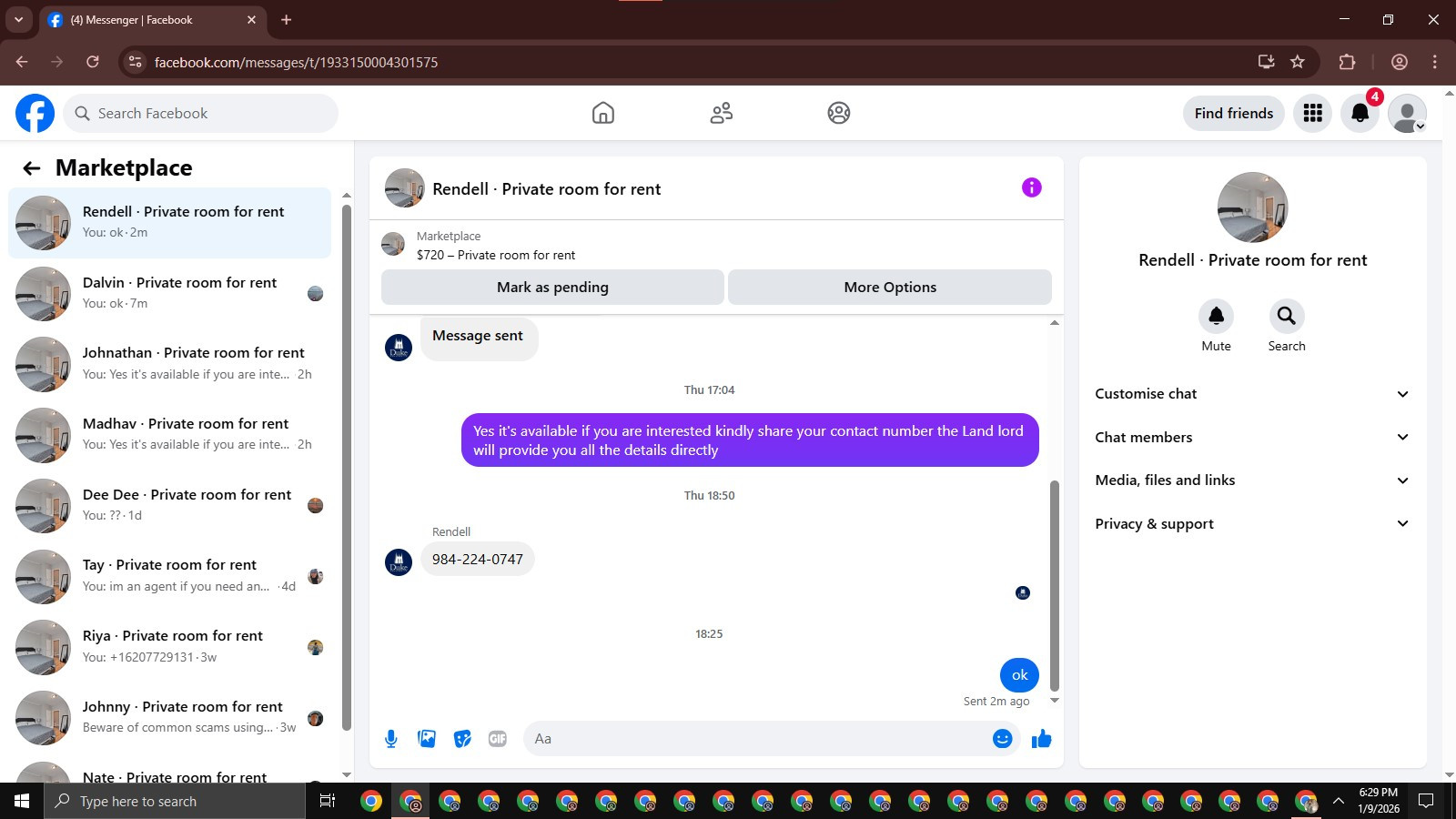
Task: Open Johnathan Private room for rent chat
Action: pyautogui.click(x=170, y=363)
